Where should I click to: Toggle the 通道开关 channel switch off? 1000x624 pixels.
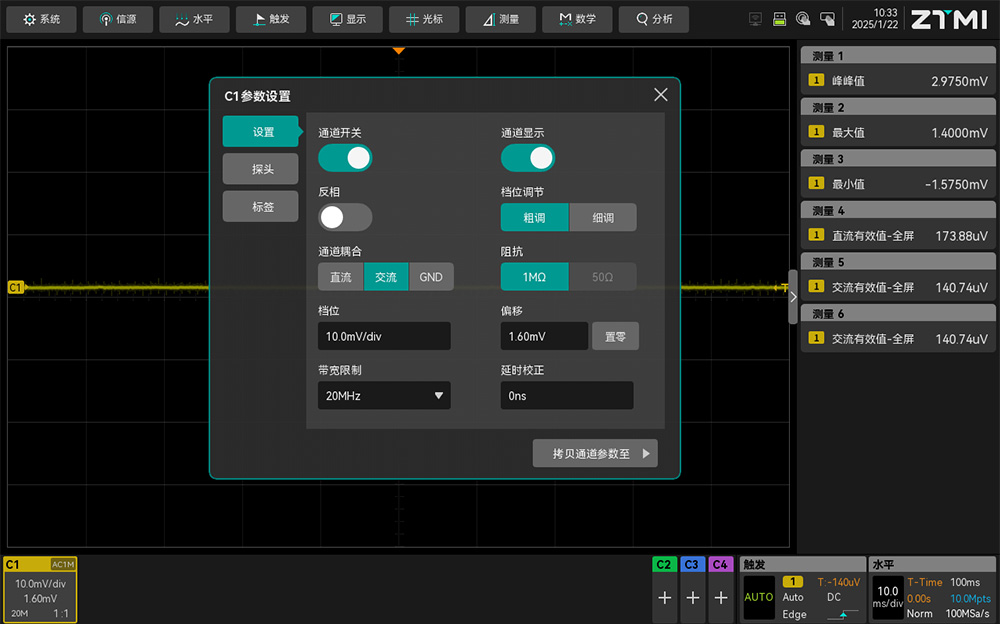[345, 158]
